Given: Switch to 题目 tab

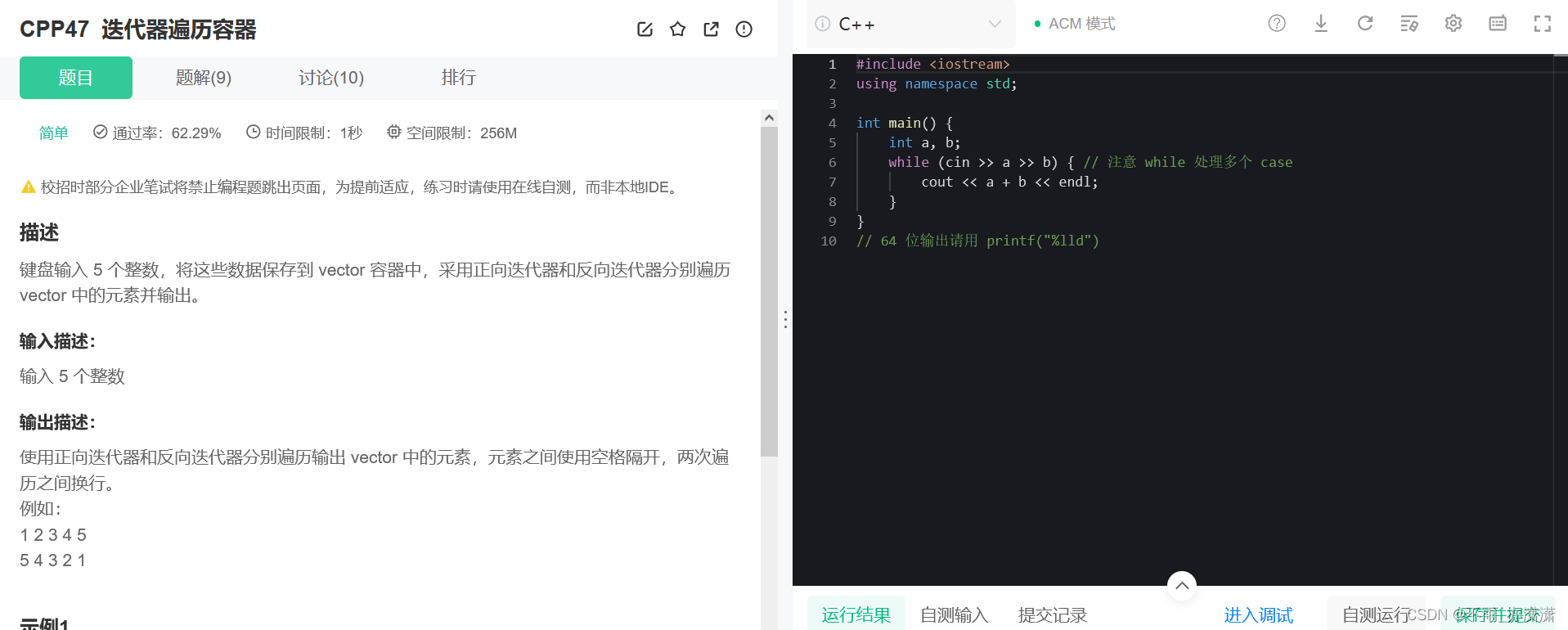Looking at the screenshot, I should [76, 78].
